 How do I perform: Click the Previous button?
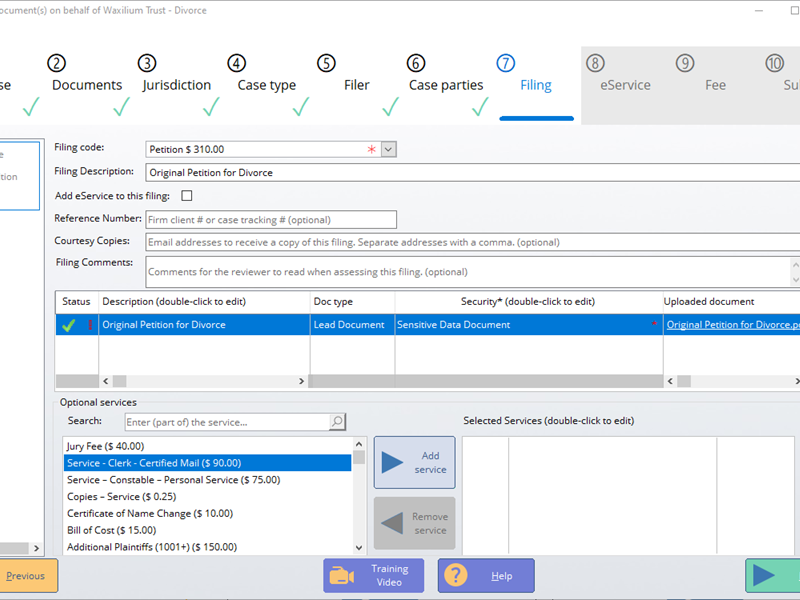click(x=26, y=576)
